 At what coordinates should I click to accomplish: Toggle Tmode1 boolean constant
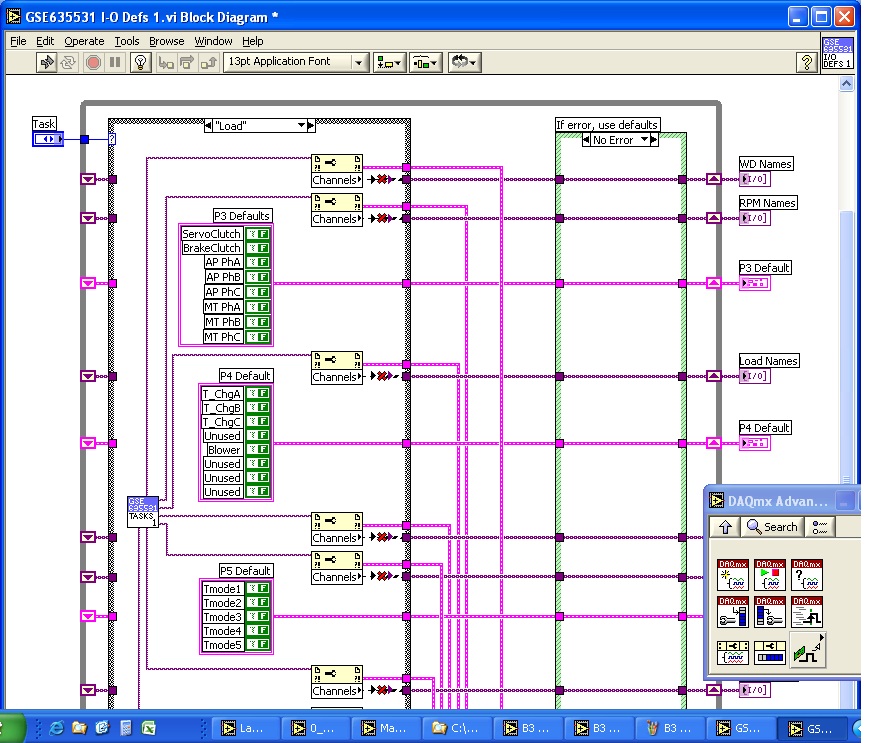[259, 589]
